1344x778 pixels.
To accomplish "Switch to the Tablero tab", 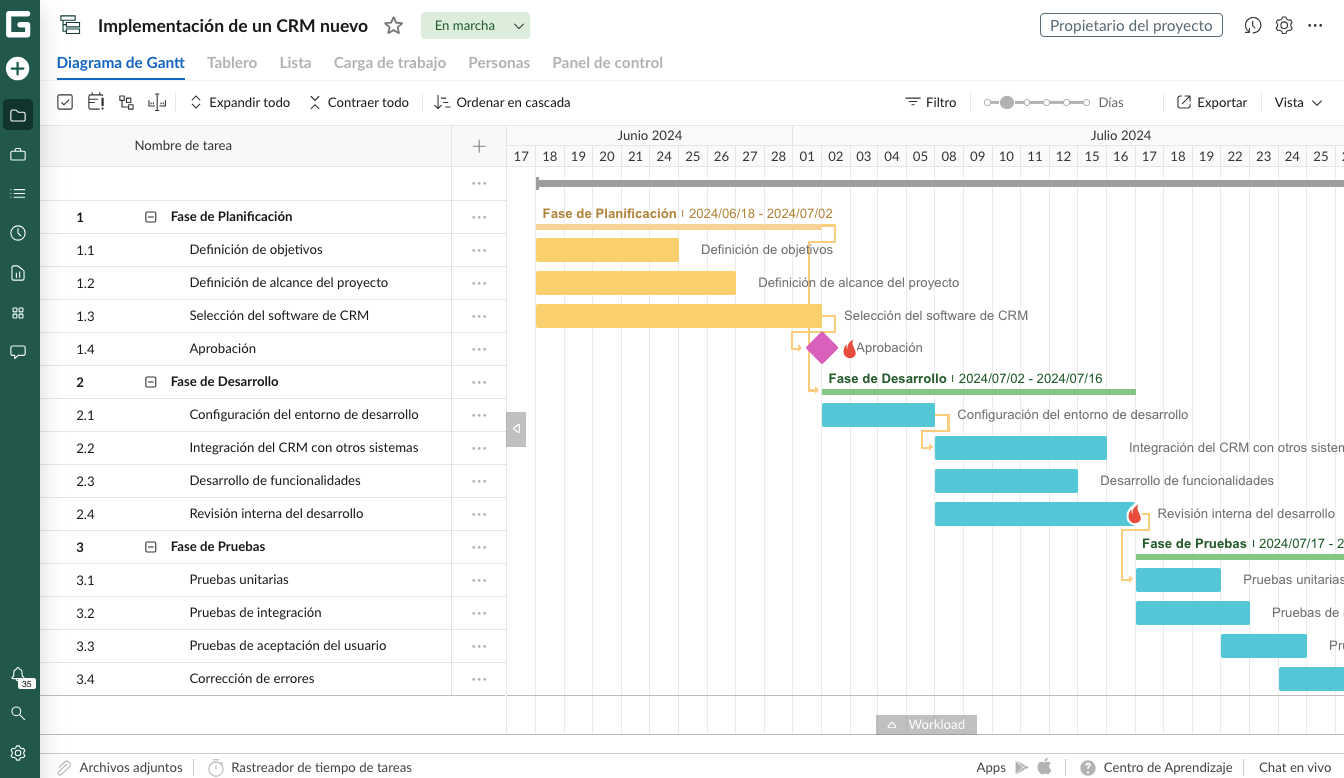I will coord(232,62).
